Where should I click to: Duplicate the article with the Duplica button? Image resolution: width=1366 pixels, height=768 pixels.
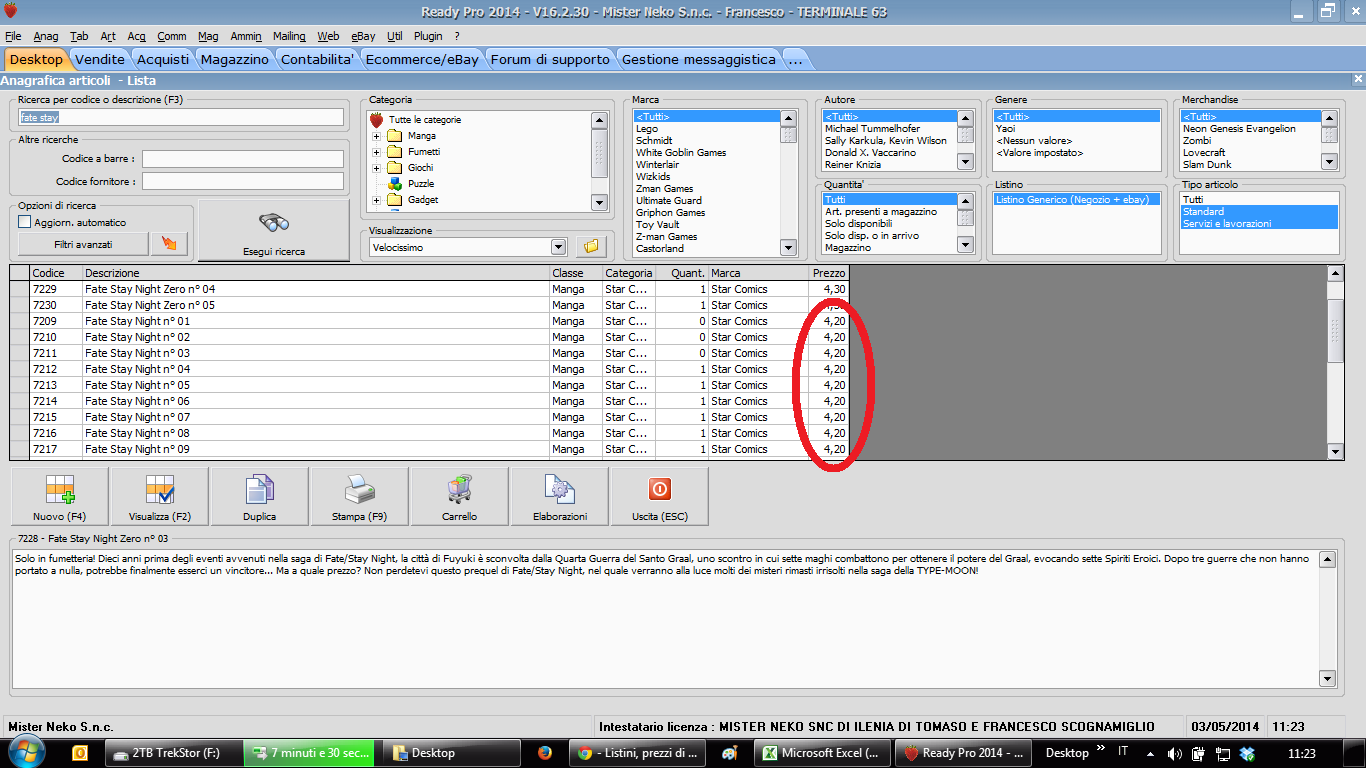(x=260, y=496)
